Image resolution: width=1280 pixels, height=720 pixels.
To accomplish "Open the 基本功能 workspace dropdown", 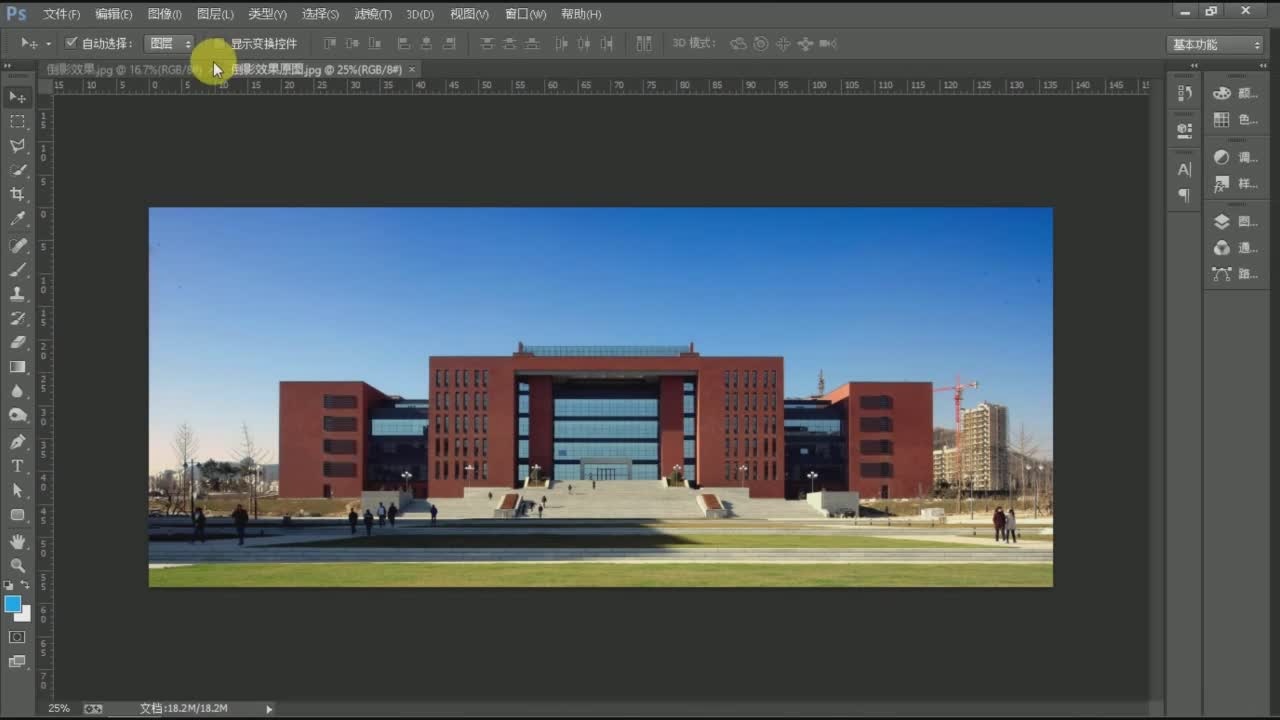I will tap(1216, 44).
